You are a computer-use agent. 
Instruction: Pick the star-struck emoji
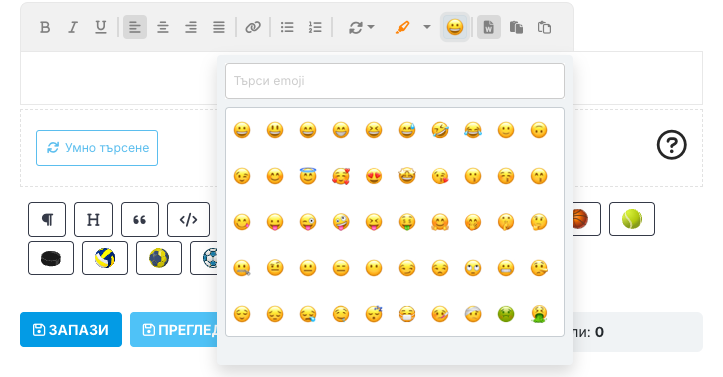click(407, 176)
